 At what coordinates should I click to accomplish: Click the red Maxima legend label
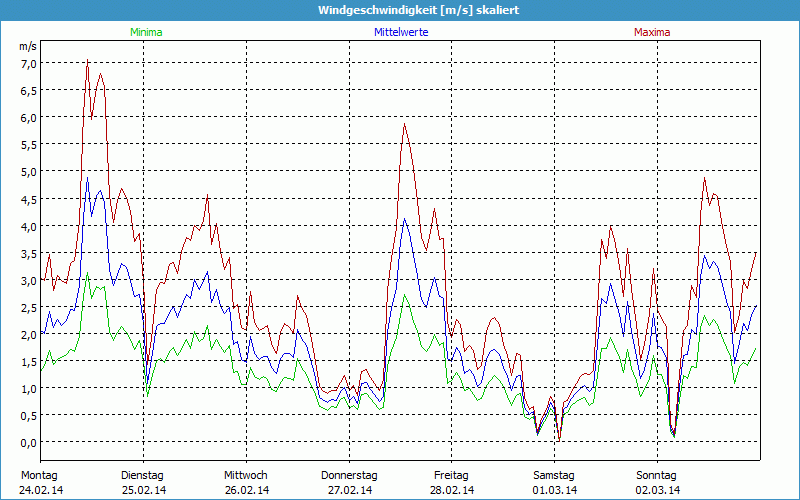(x=652, y=32)
